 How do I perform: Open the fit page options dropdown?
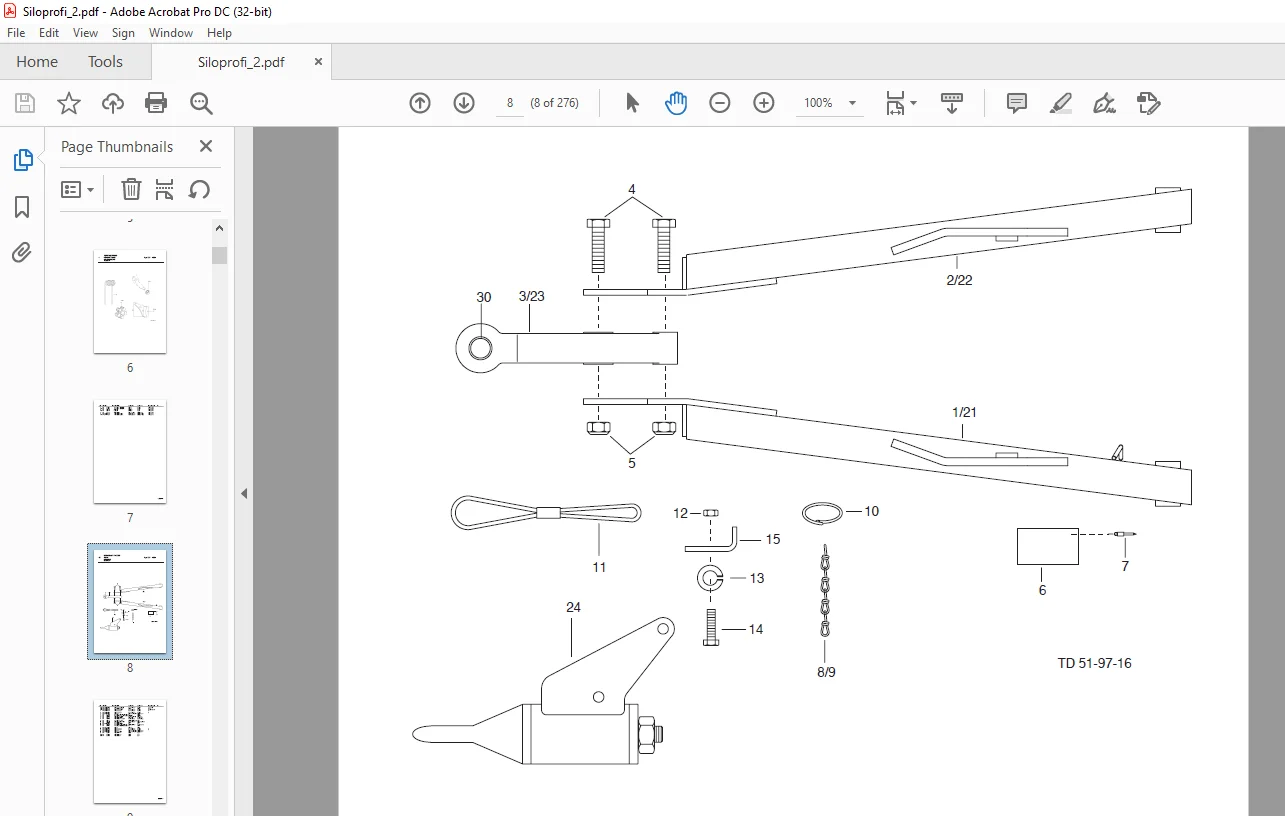901,103
